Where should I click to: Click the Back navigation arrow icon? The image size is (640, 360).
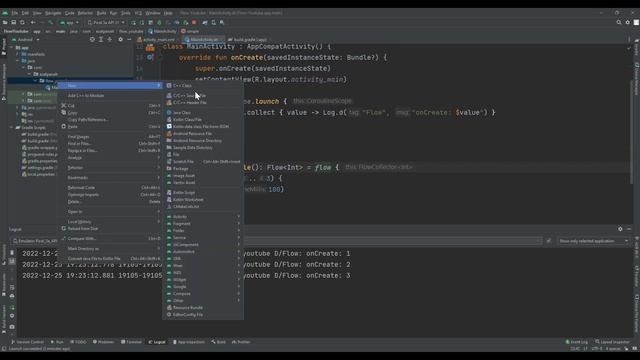pos(33,22)
